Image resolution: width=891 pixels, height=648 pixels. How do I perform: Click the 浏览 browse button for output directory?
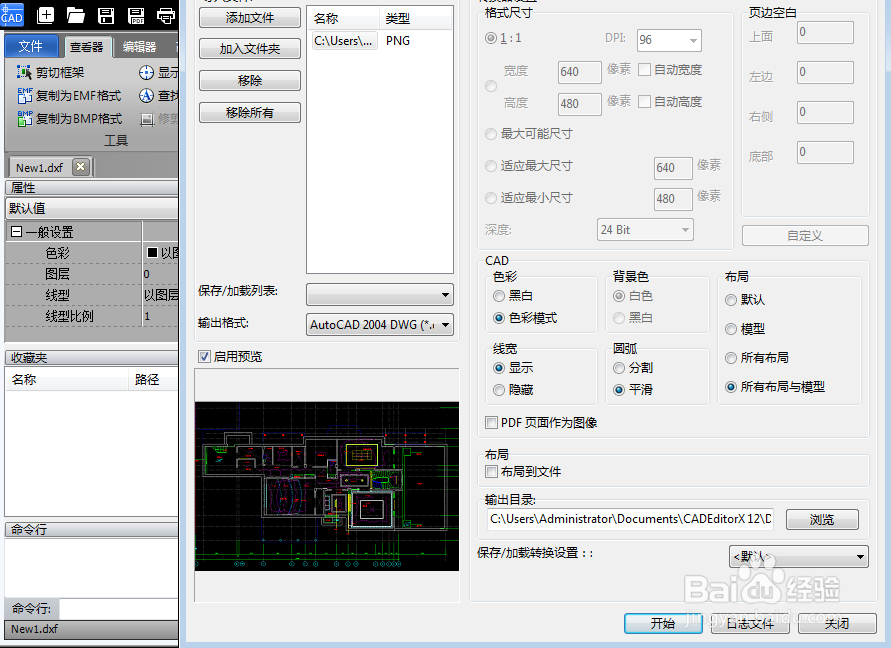click(x=821, y=519)
